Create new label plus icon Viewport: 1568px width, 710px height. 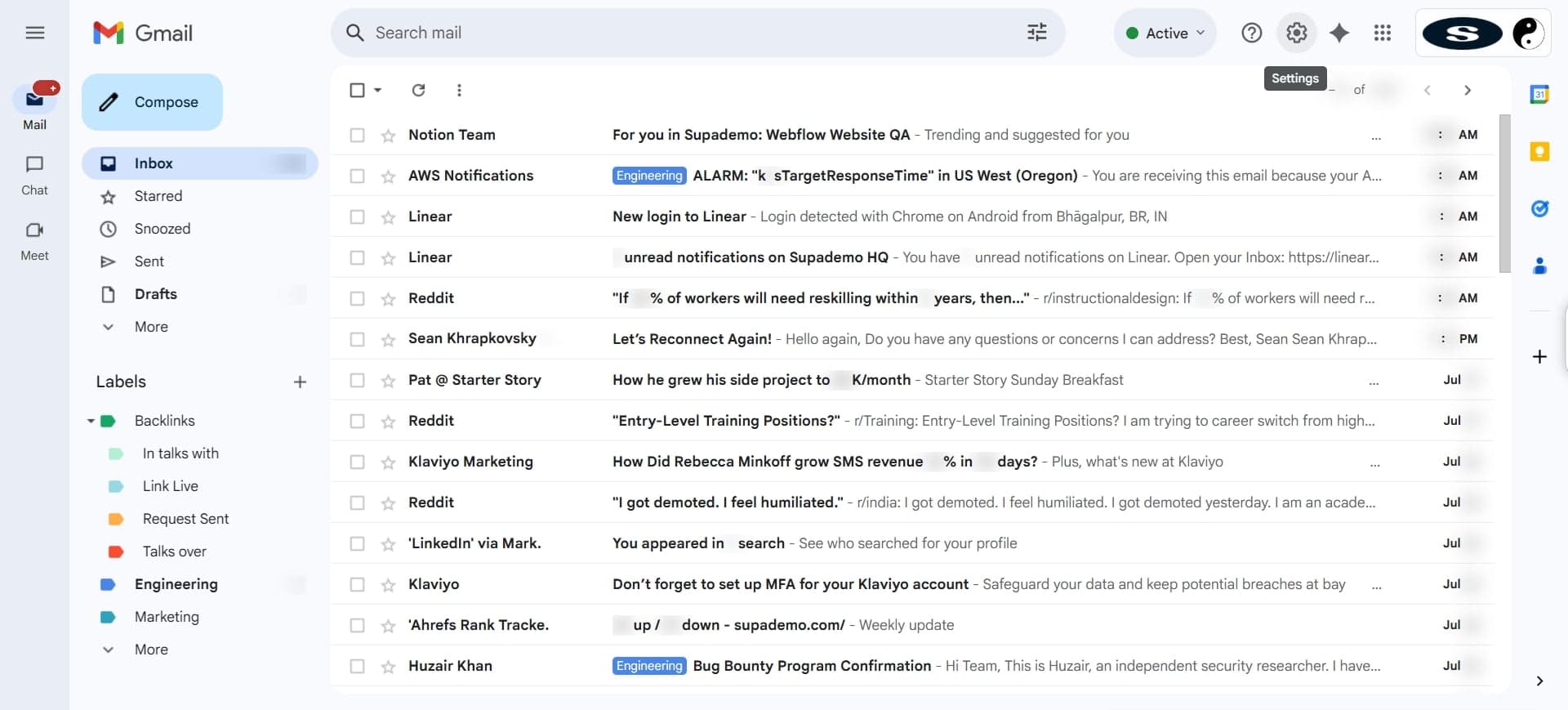pyautogui.click(x=300, y=382)
